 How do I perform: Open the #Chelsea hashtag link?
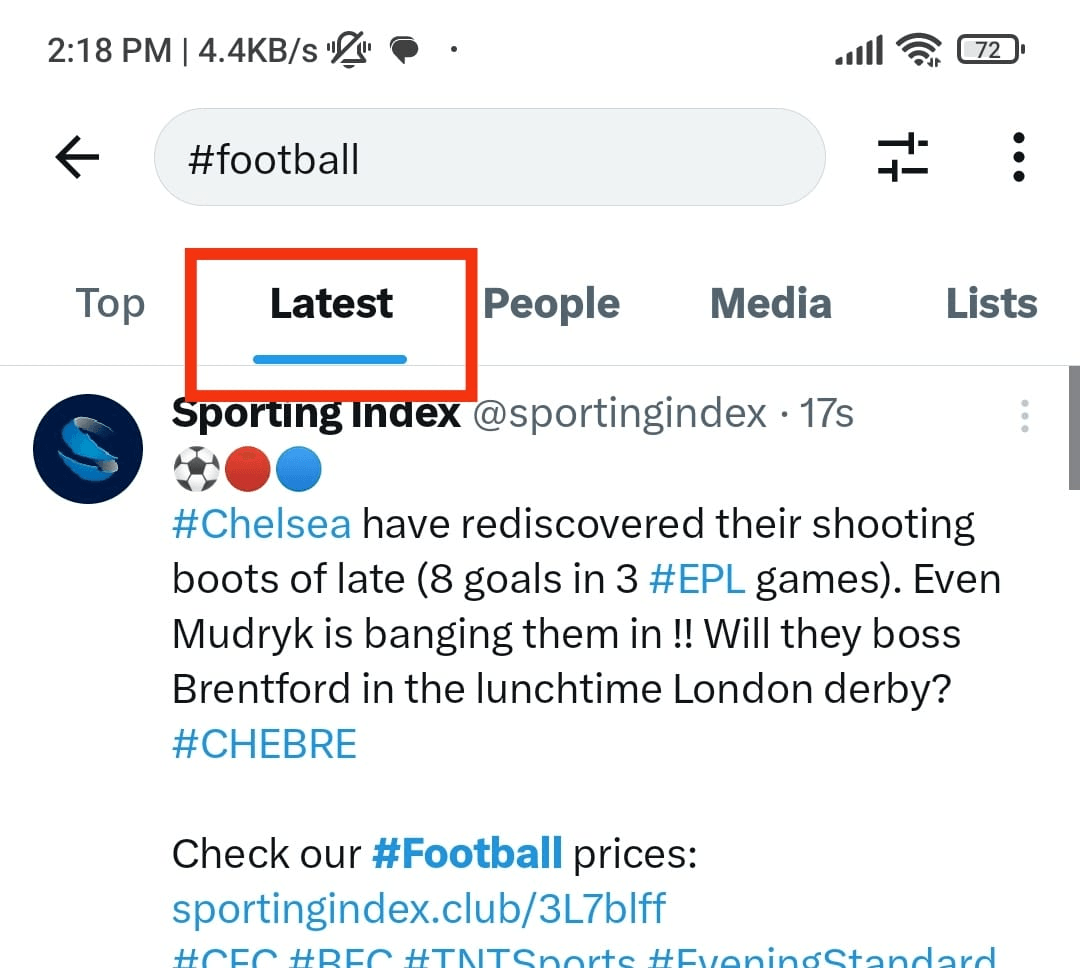[x=261, y=523]
